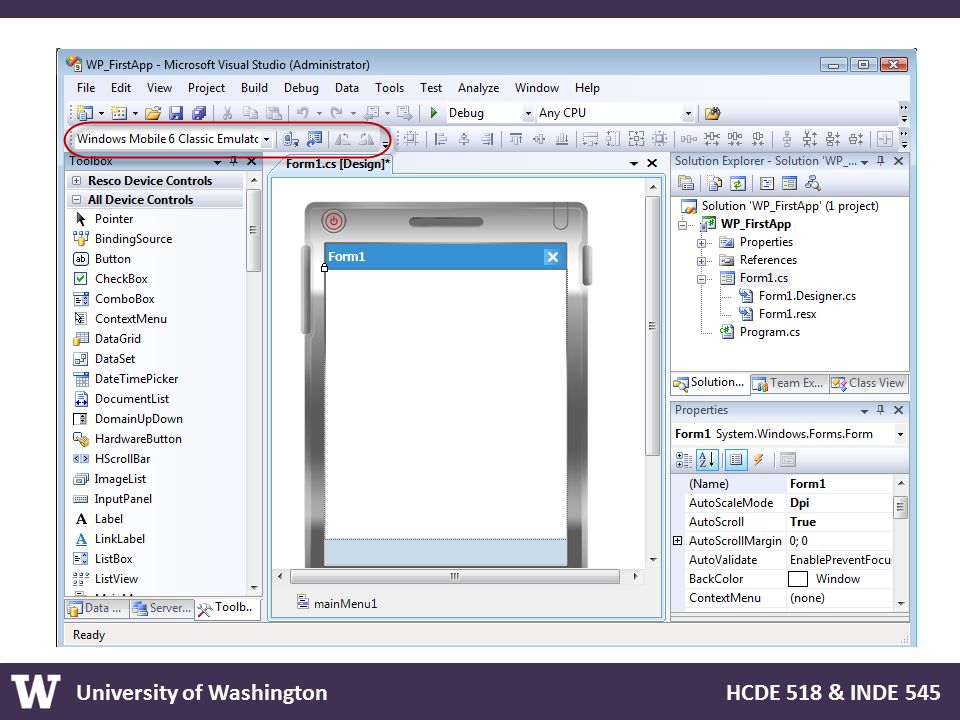
Task: Click the Redo arrow icon
Action: pyautogui.click(x=336, y=113)
